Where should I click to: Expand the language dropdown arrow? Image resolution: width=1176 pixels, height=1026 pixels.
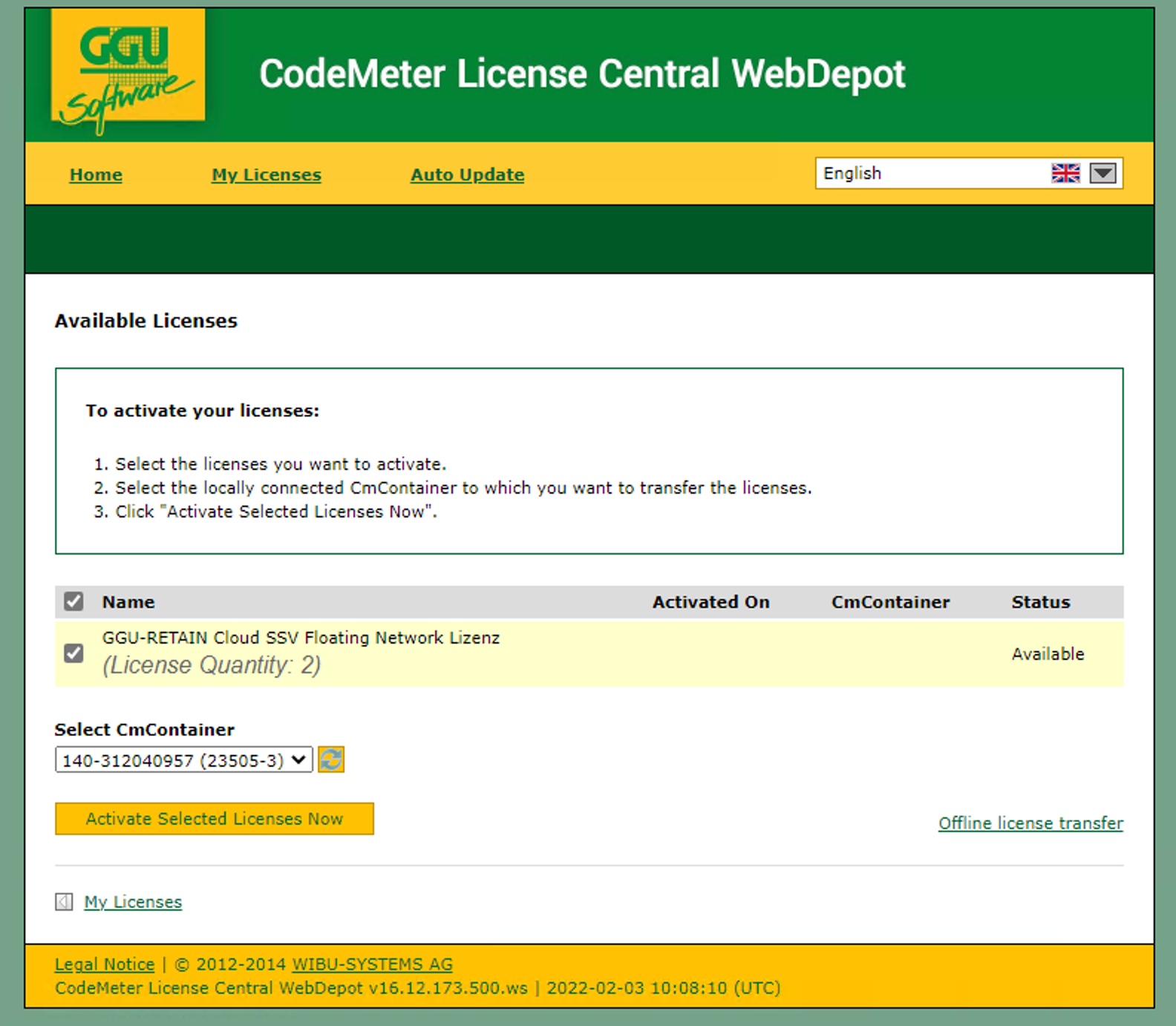[1102, 174]
